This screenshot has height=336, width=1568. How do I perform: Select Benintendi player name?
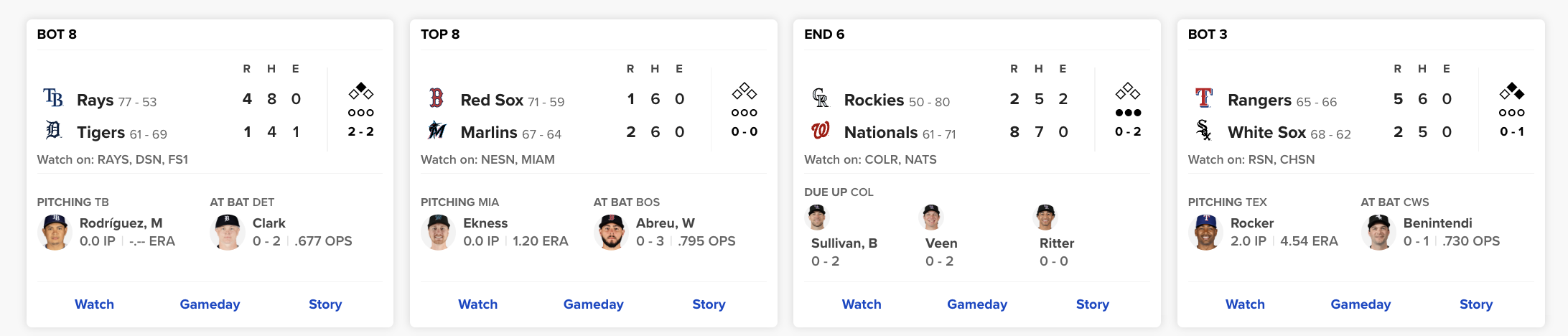(x=1437, y=223)
